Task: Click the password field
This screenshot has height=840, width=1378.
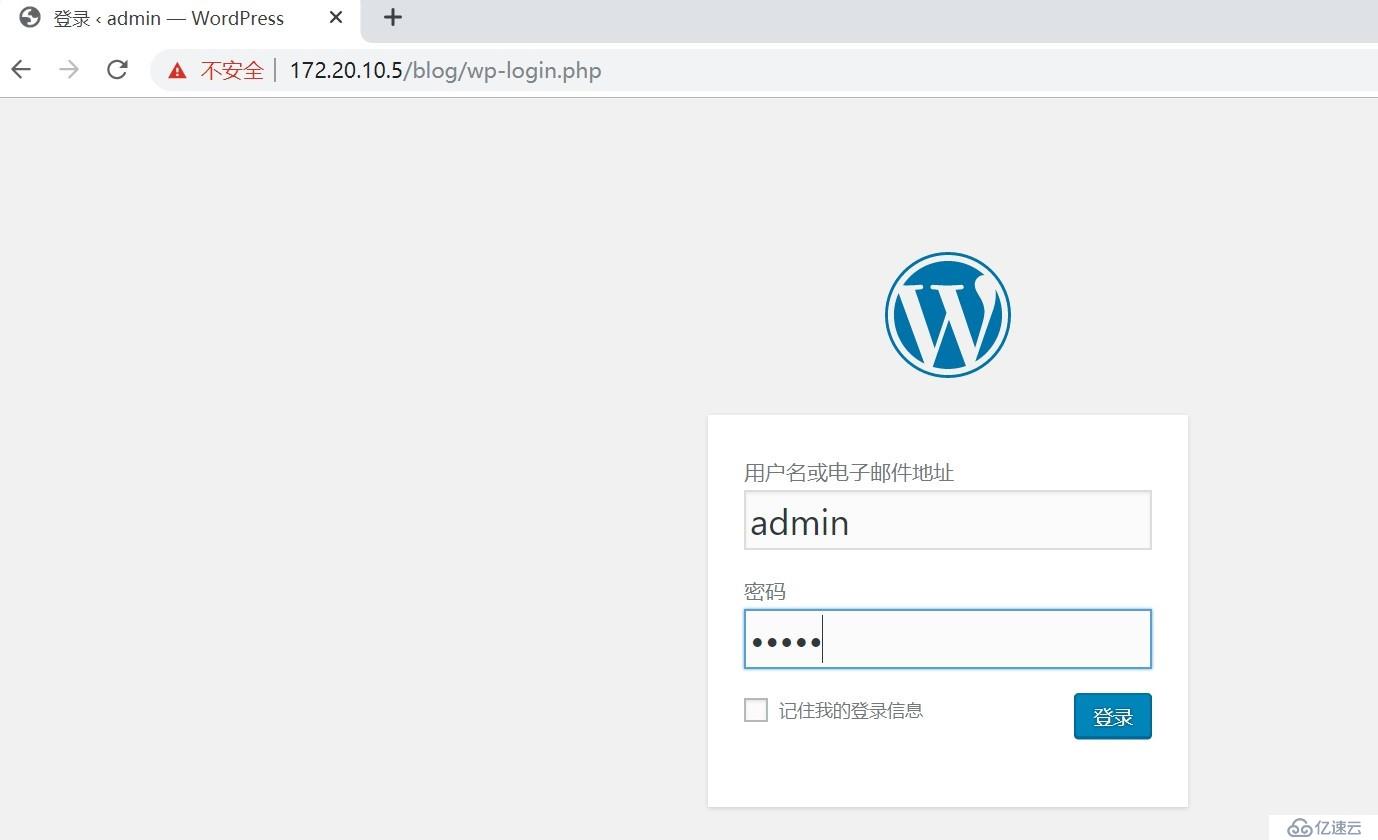Action: click(x=947, y=639)
